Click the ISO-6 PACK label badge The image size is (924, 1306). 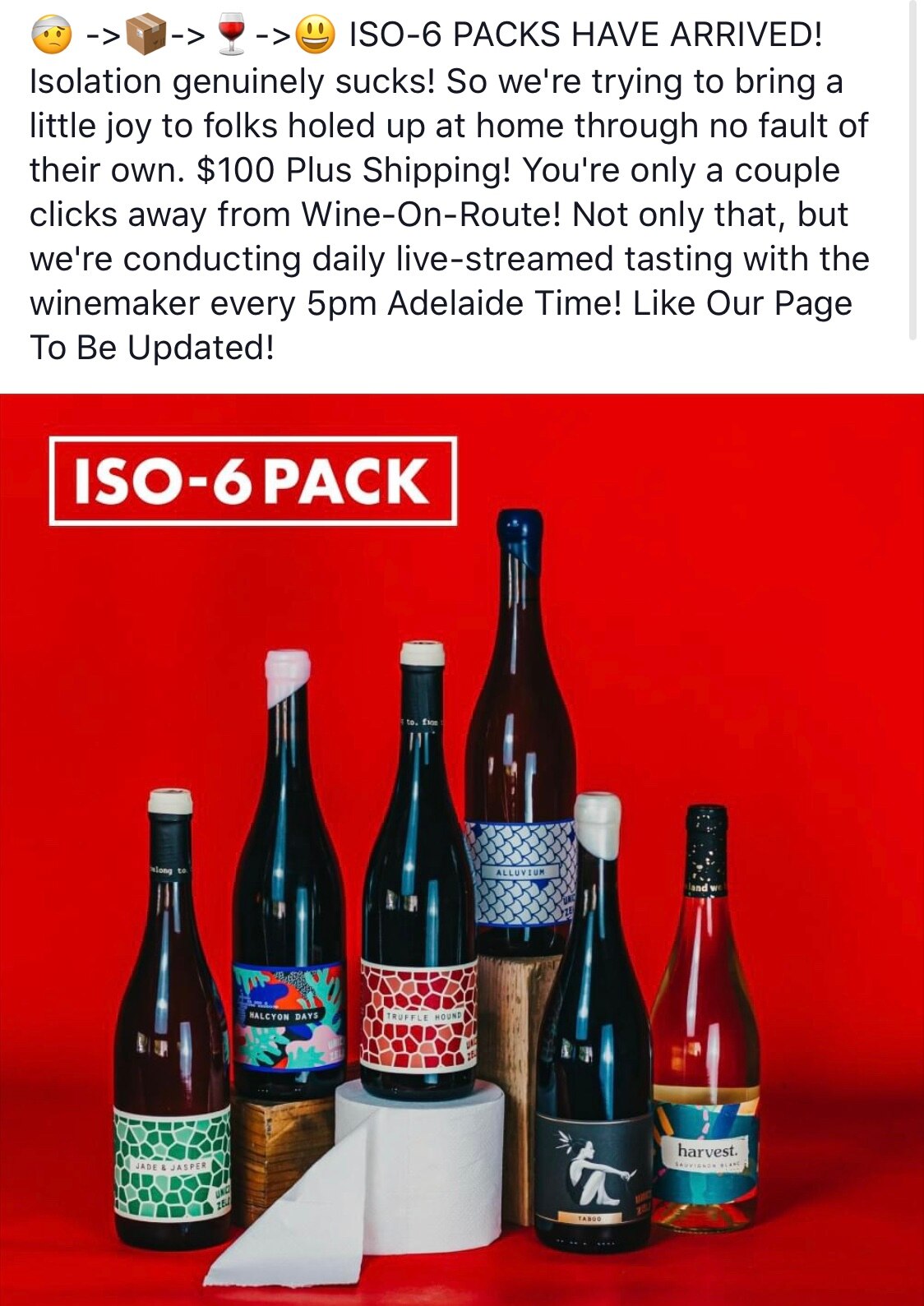(252, 480)
